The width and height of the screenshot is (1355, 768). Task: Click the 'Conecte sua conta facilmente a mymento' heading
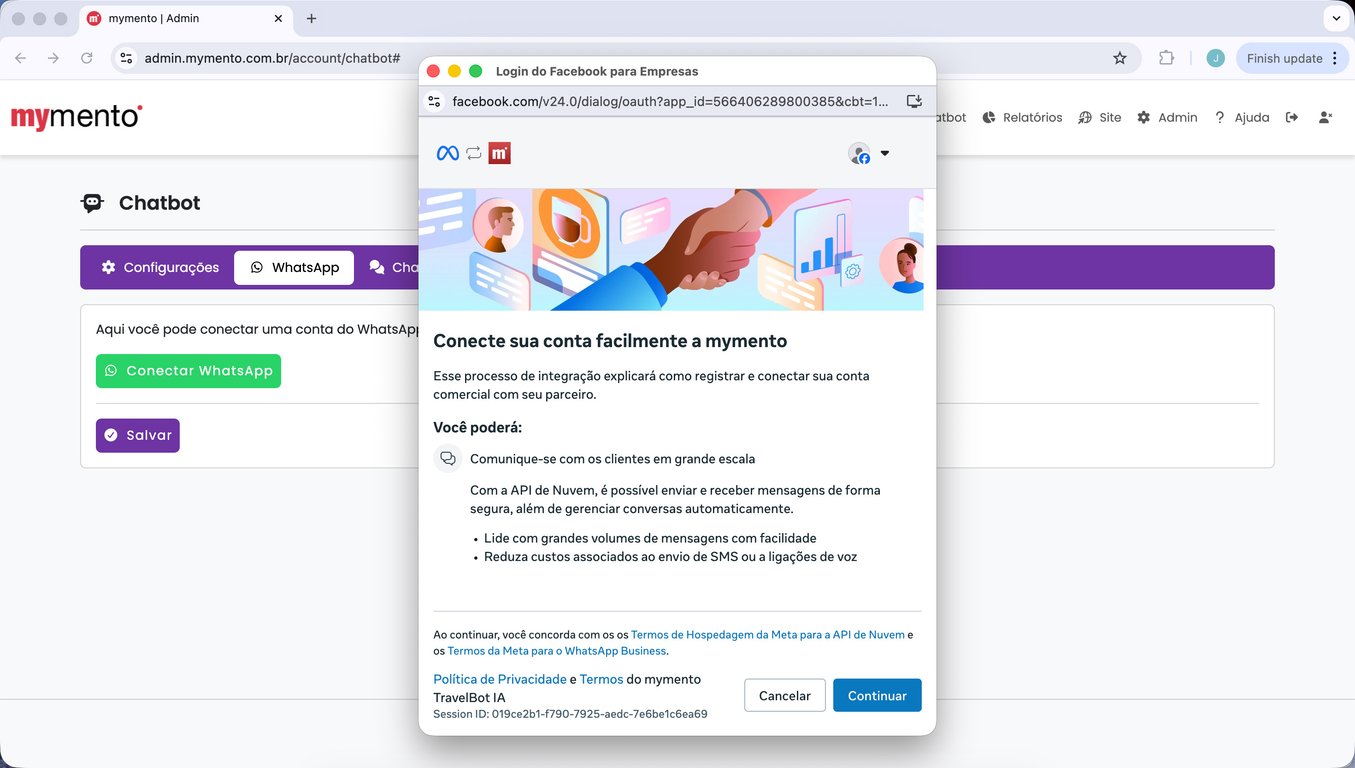[610, 341]
